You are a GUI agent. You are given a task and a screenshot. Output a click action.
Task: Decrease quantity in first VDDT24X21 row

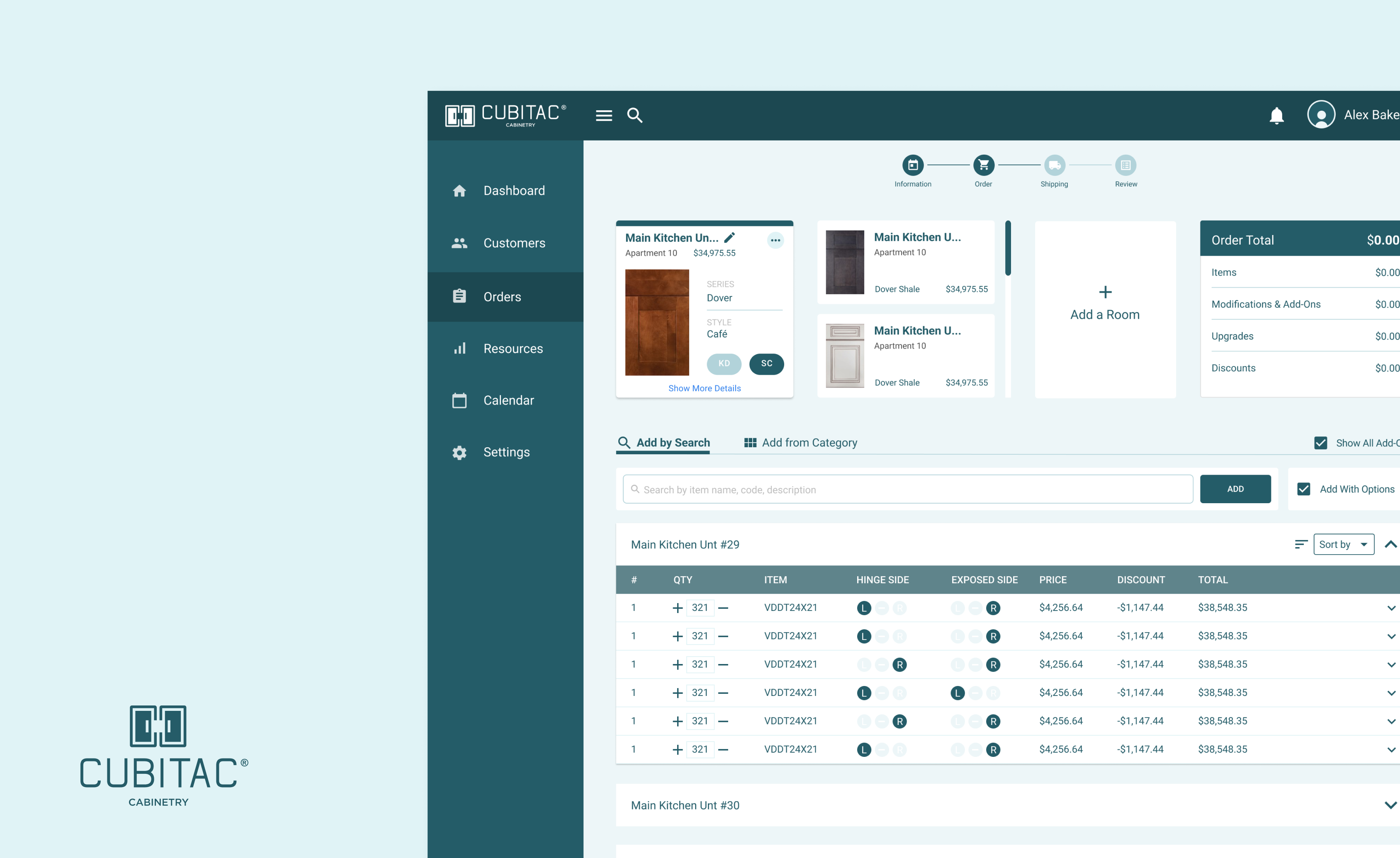(723, 608)
